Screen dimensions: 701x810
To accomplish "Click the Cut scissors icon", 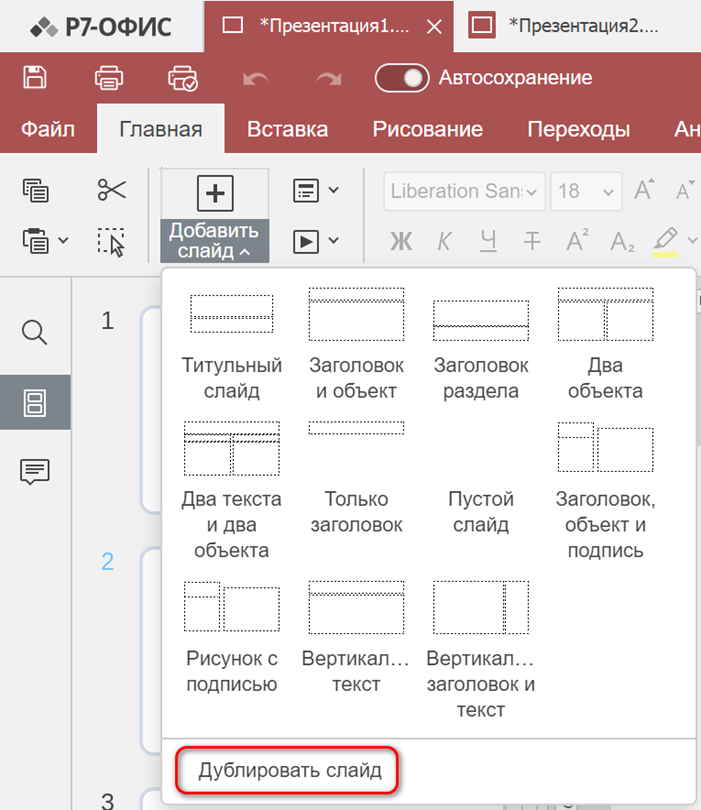I will click(112, 190).
